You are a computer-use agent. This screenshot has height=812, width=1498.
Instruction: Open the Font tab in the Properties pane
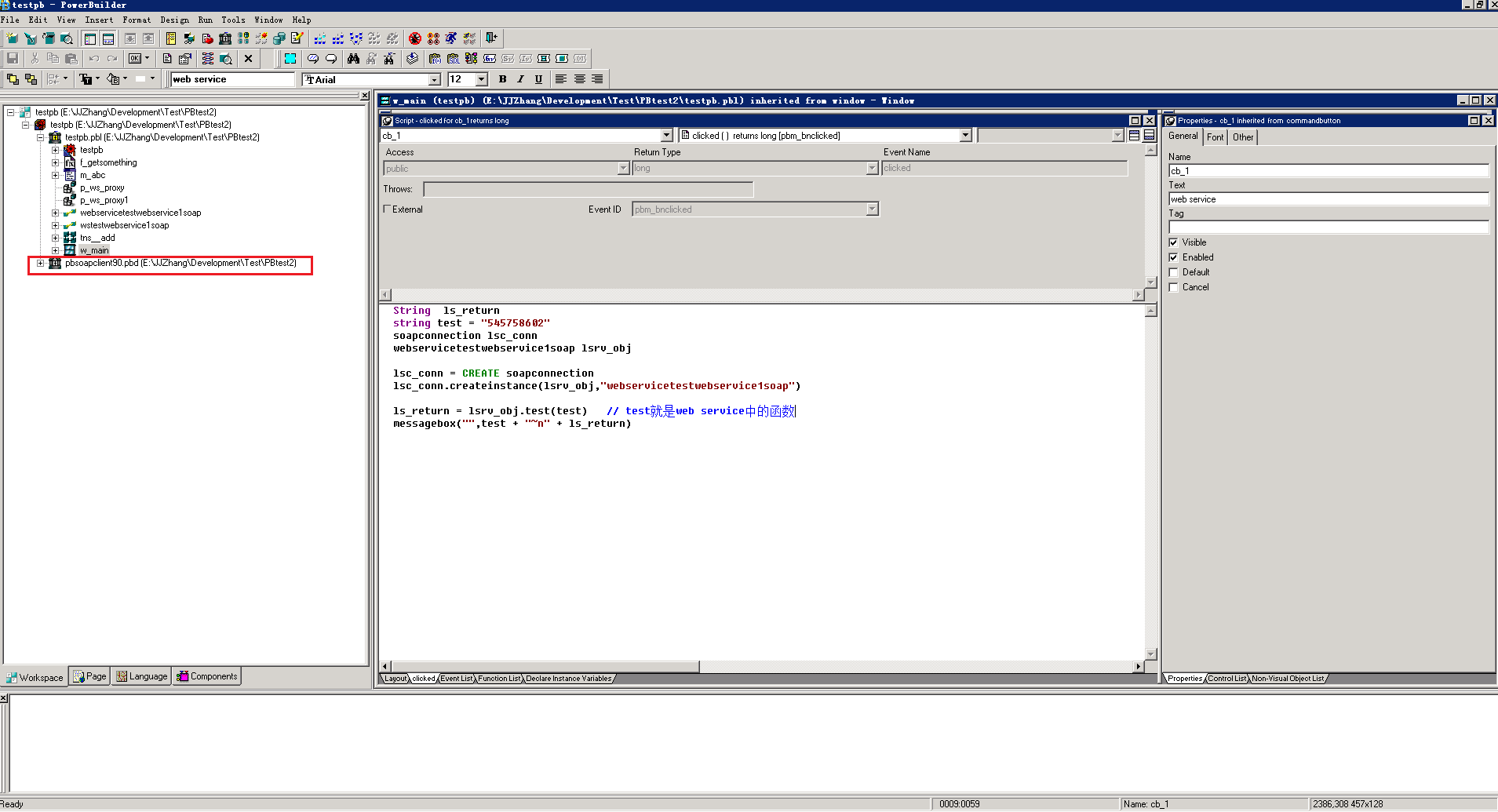[x=1215, y=137]
